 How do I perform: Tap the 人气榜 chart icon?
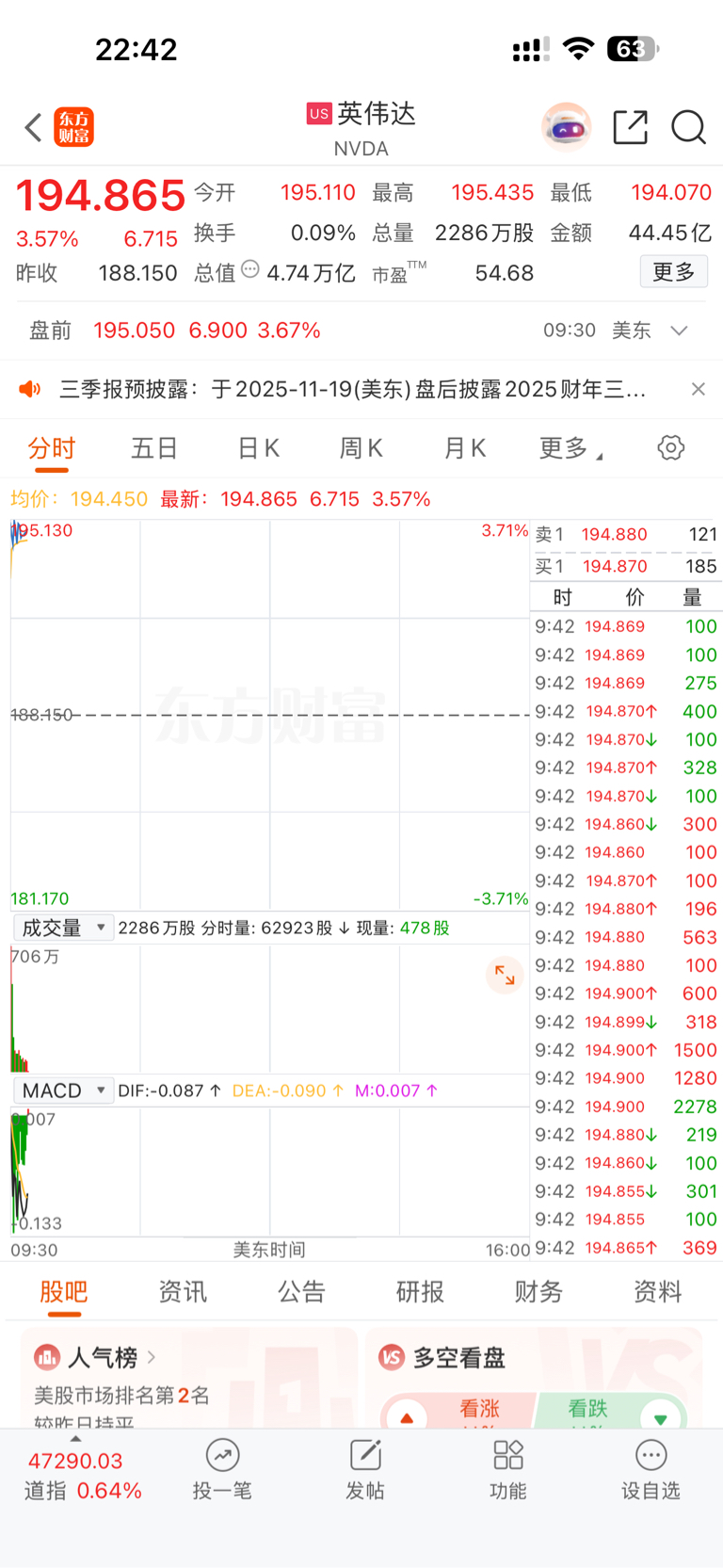(x=46, y=1357)
